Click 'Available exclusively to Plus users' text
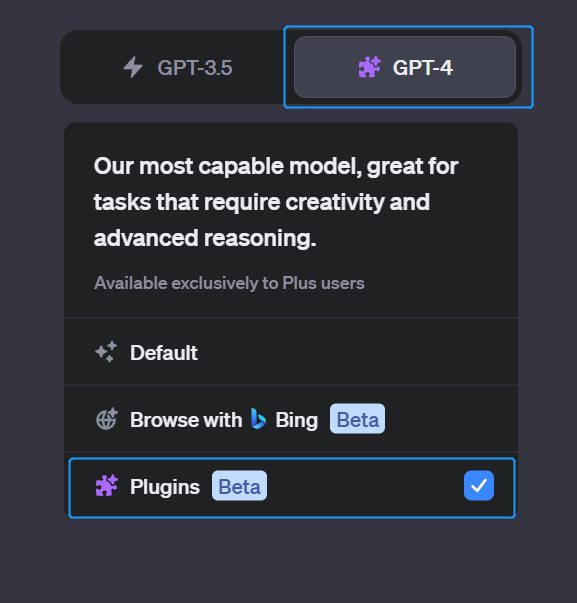This screenshot has width=577, height=603. click(229, 283)
